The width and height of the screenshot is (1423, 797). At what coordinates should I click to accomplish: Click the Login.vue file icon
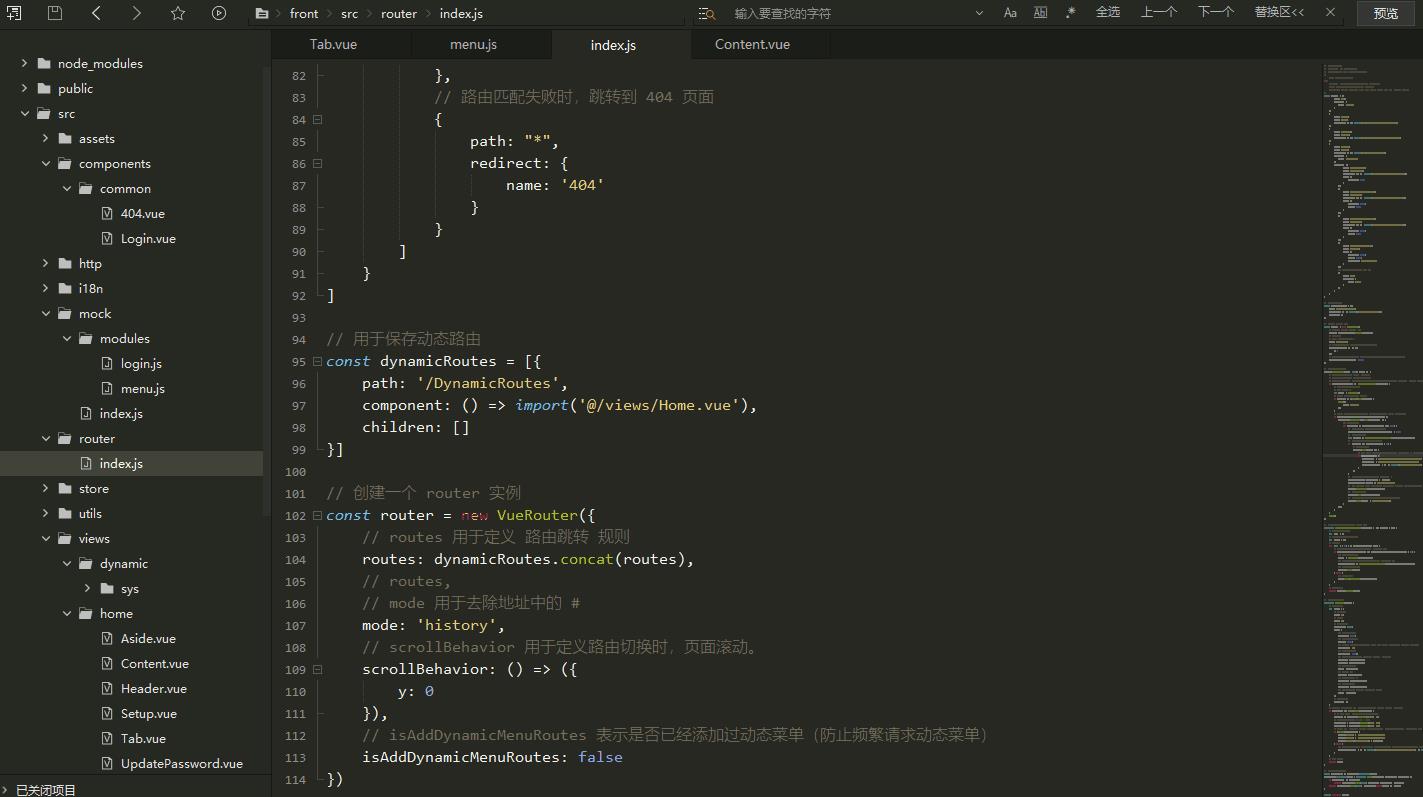pos(108,238)
